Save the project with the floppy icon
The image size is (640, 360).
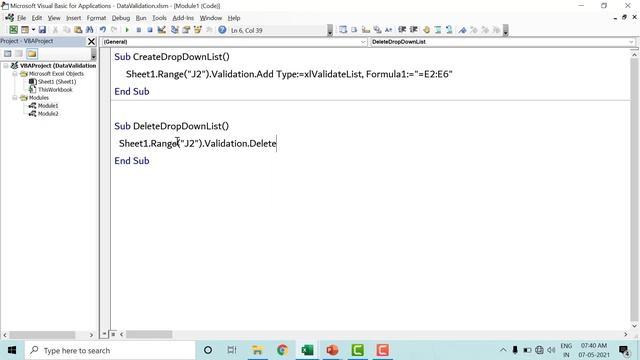pos(42,30)
